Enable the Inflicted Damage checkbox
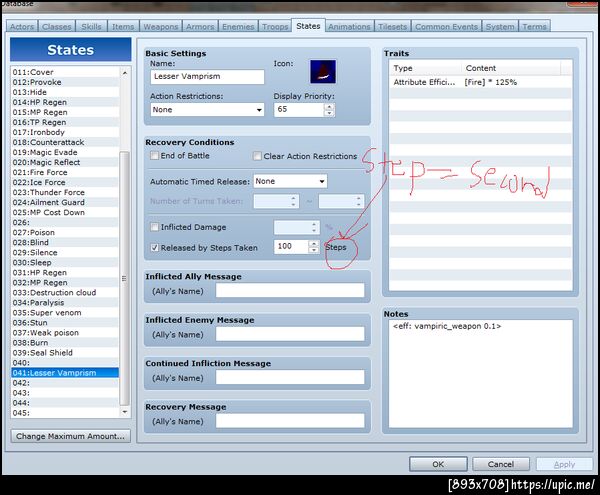Viewport: 600px width, 495px height. (x=154, y=227)
